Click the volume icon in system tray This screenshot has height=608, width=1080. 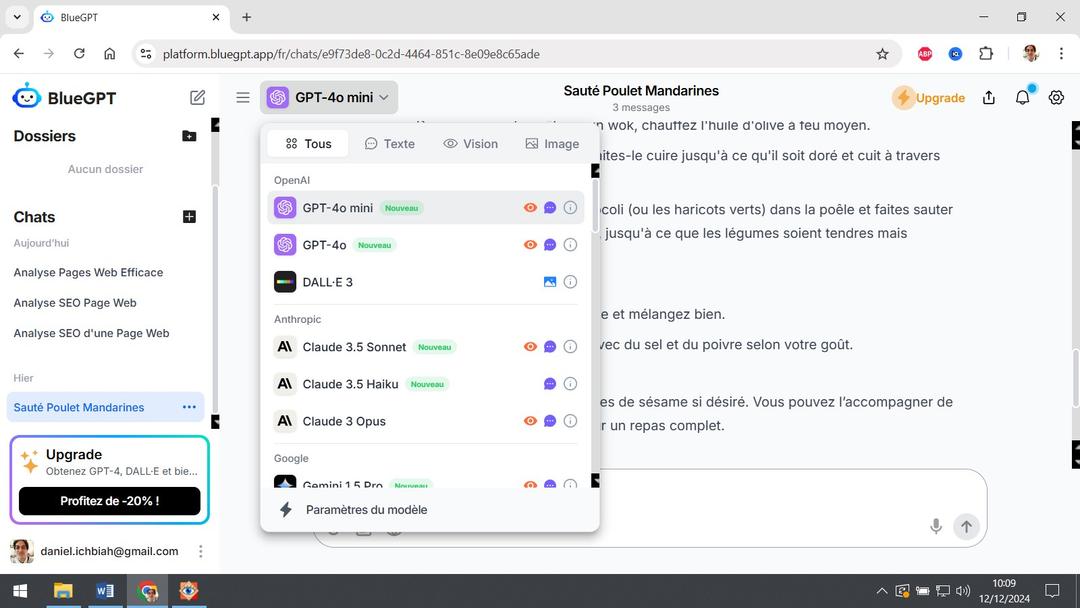point(963,591)
